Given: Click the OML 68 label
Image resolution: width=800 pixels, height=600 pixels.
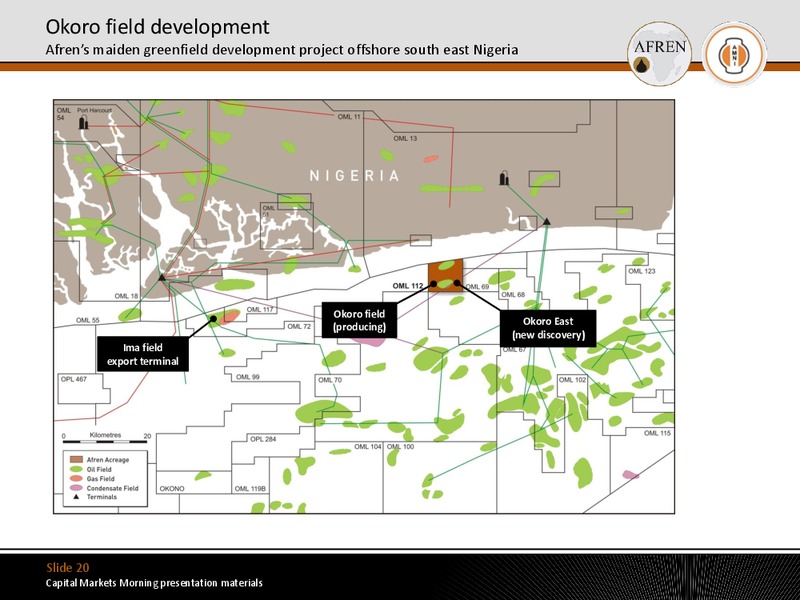Looking at the screenshot, I should [513, 294].
